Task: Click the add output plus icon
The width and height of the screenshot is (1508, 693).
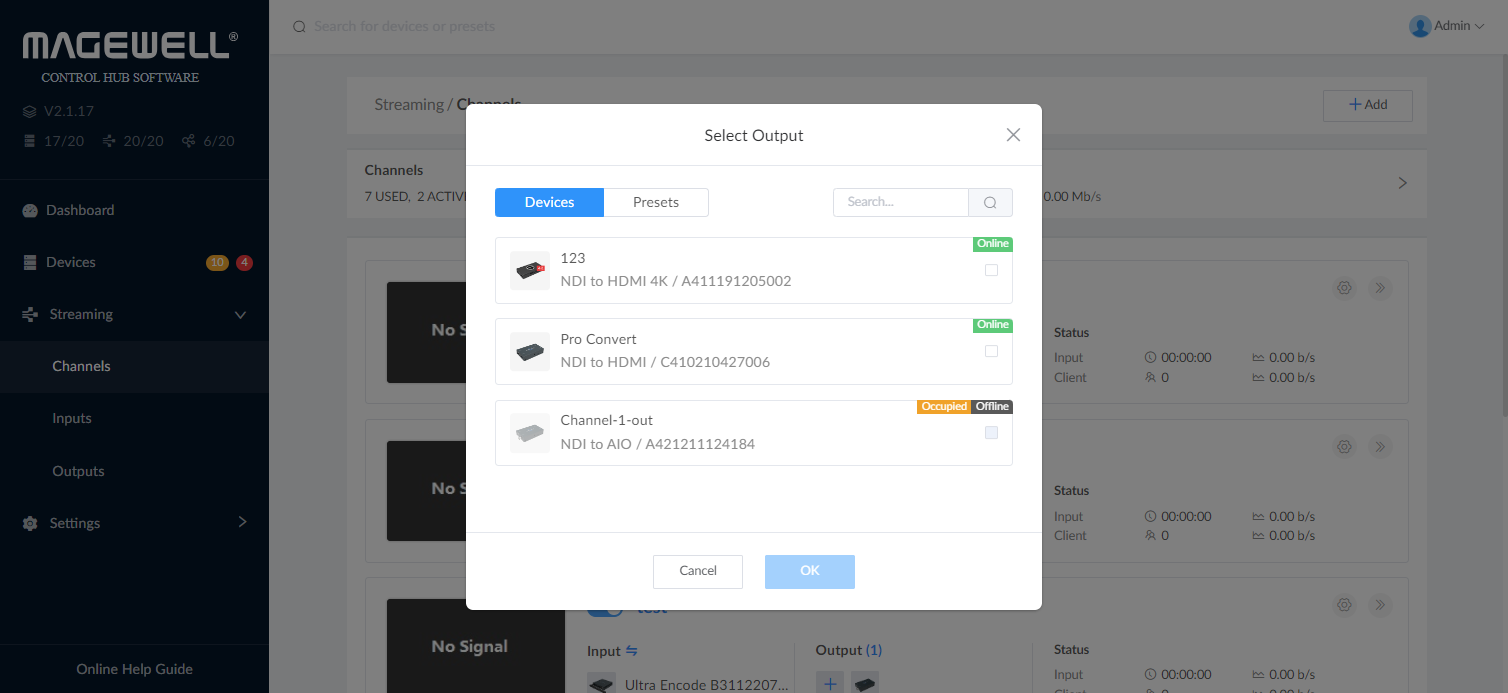Action: (x=829, y=684)
